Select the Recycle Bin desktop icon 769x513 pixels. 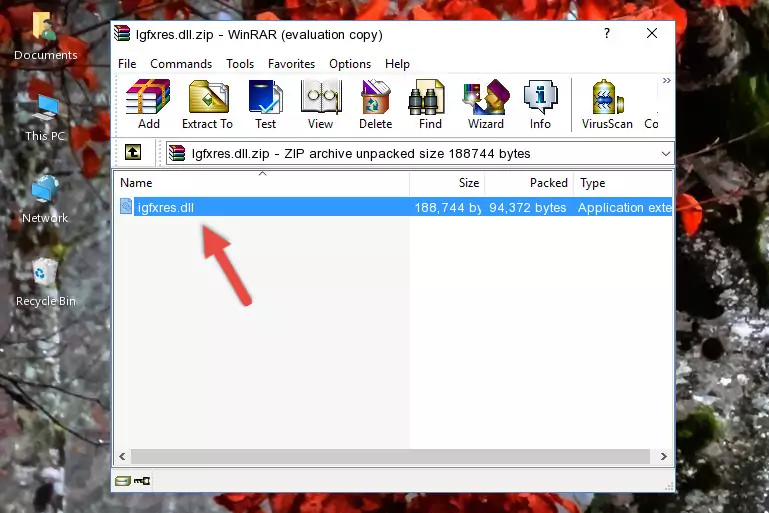coord(46,283)
